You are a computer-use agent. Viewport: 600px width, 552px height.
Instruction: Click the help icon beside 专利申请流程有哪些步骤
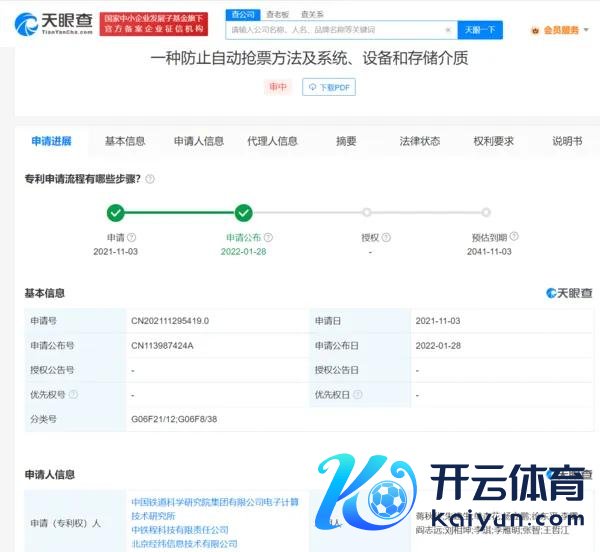tap(150, 179)
